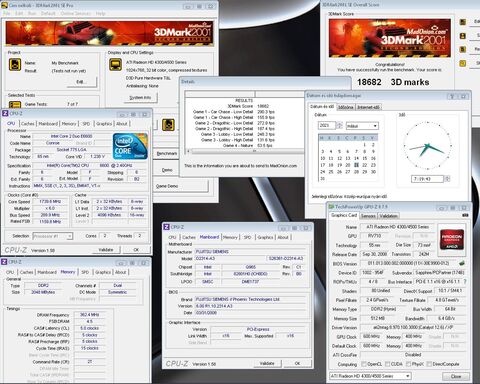The width and height of the screenshot is (480, 384).
Task: Open the Processor selection dropdown in CPU-Z
Action: tap(69, 236)
